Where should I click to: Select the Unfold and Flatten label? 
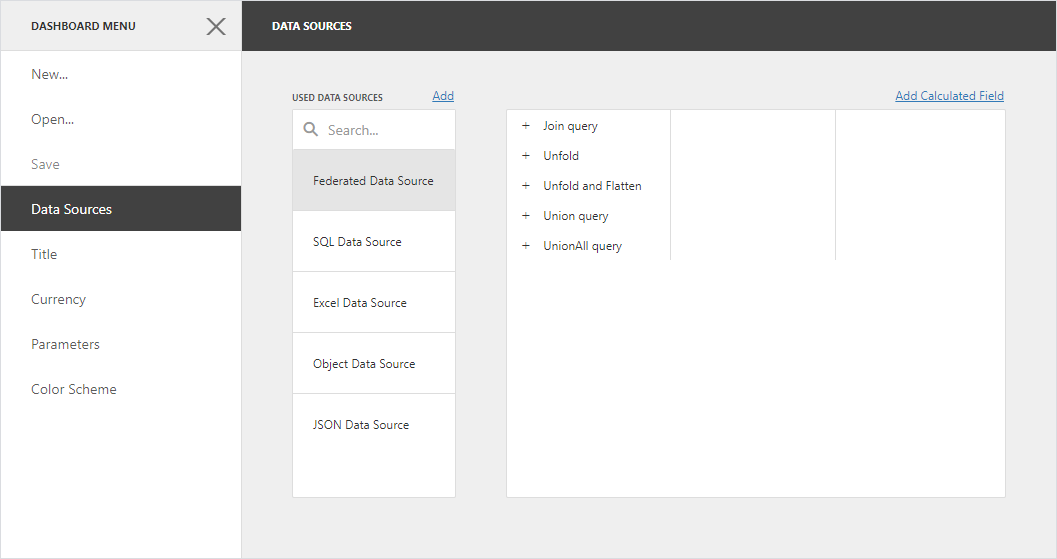point(592,185)
